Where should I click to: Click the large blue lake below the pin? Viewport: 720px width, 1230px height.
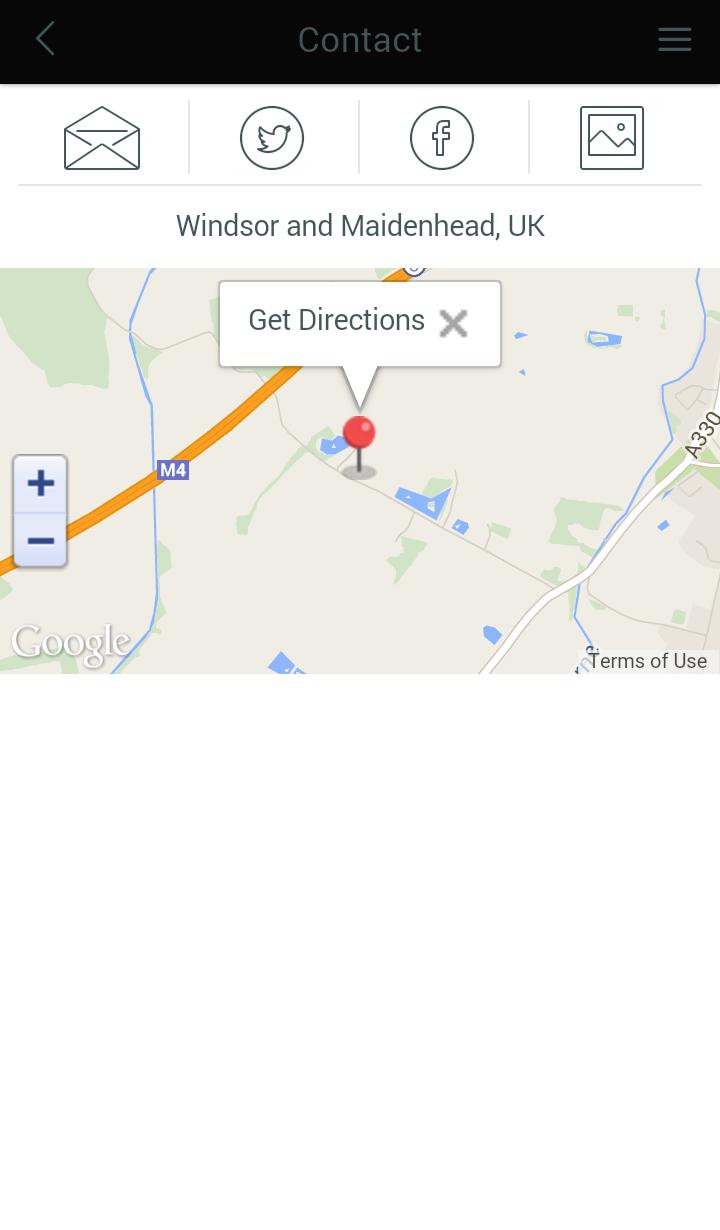click(424, 501)
